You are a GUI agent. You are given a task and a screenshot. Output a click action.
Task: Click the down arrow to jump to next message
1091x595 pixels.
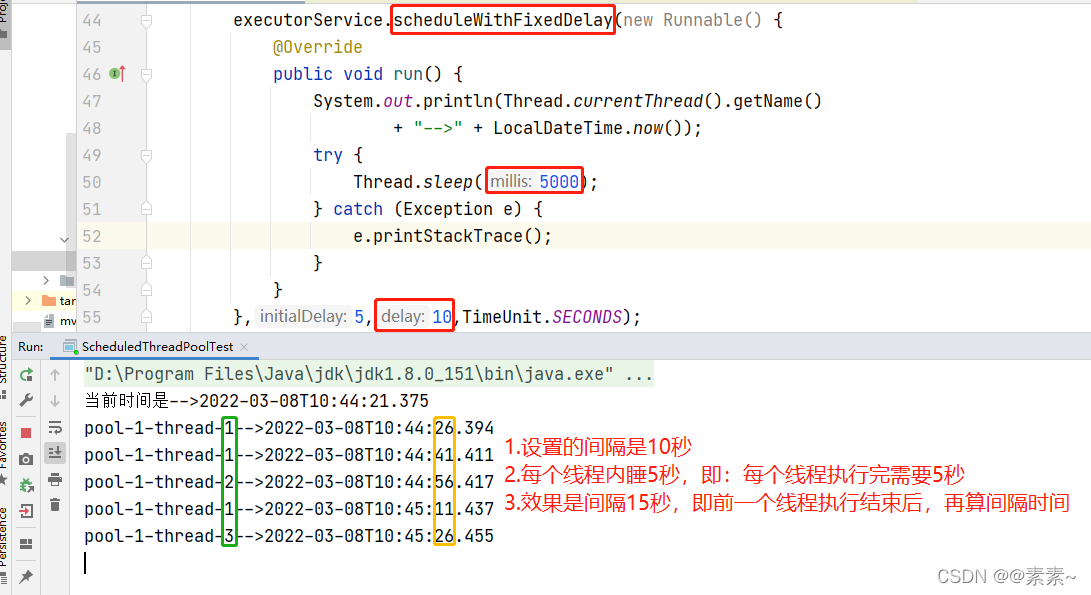54,400
